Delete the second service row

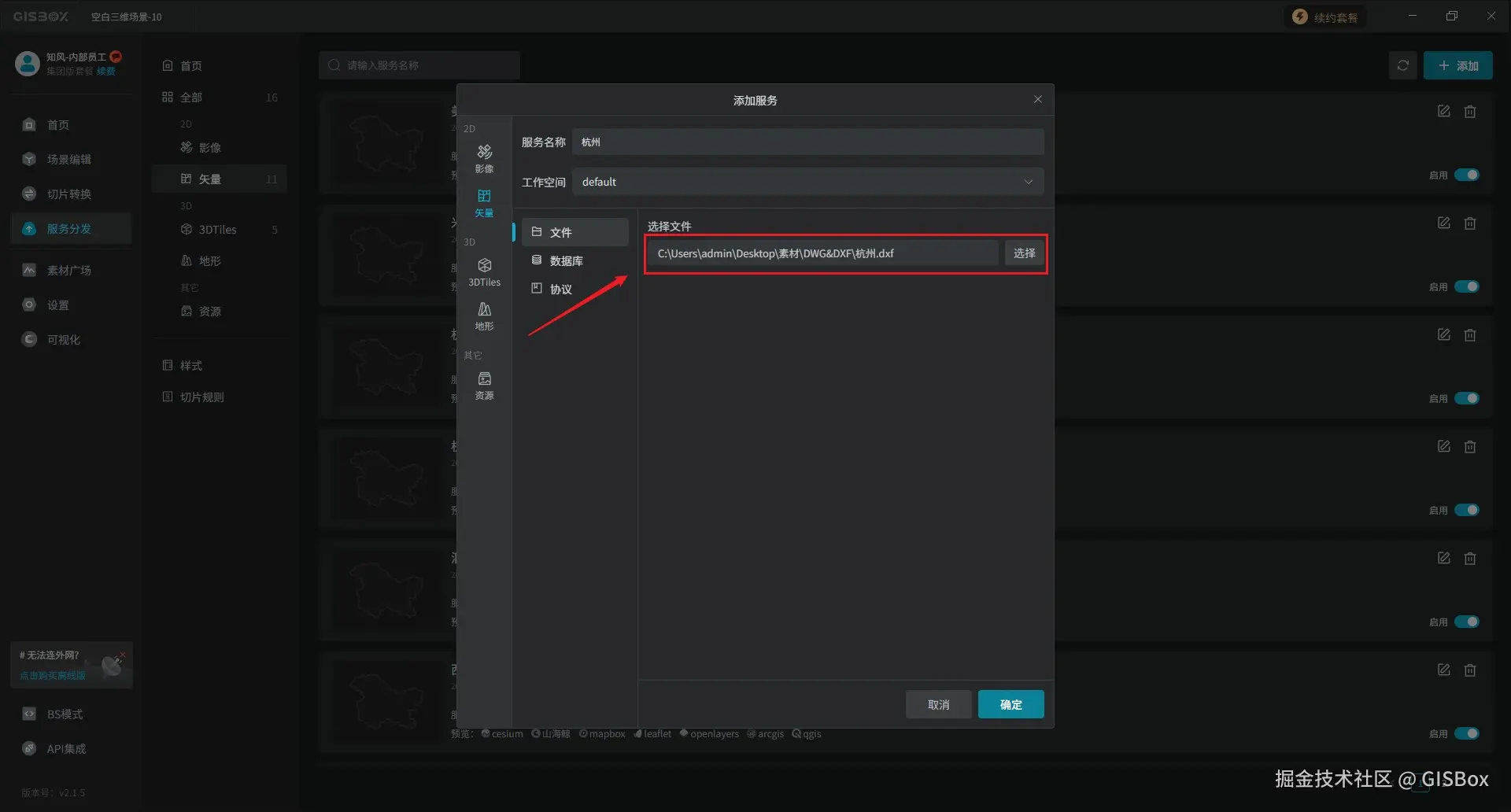(1469, 223)
